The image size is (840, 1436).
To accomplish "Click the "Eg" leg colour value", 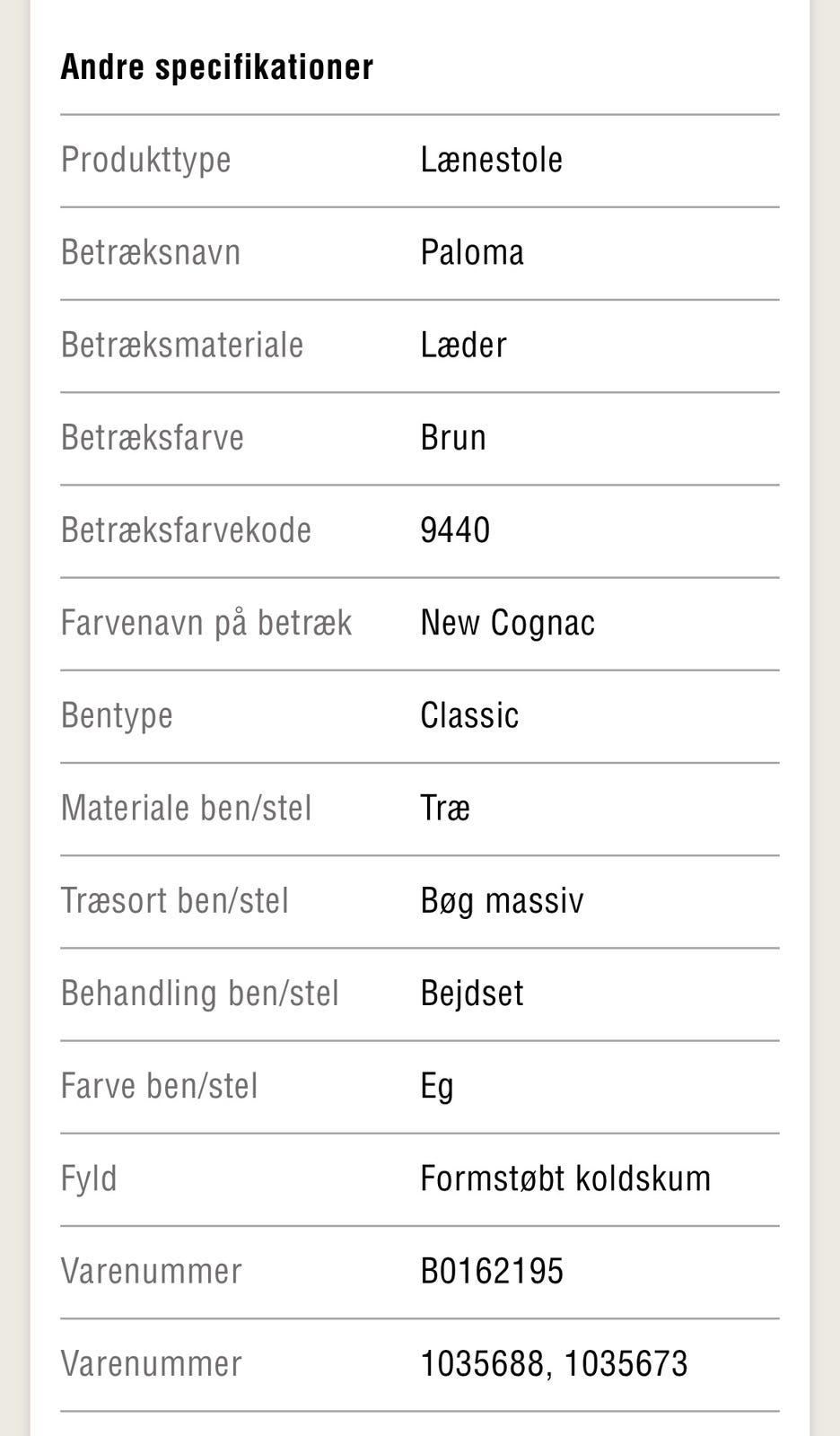I will click(437, 1086).
